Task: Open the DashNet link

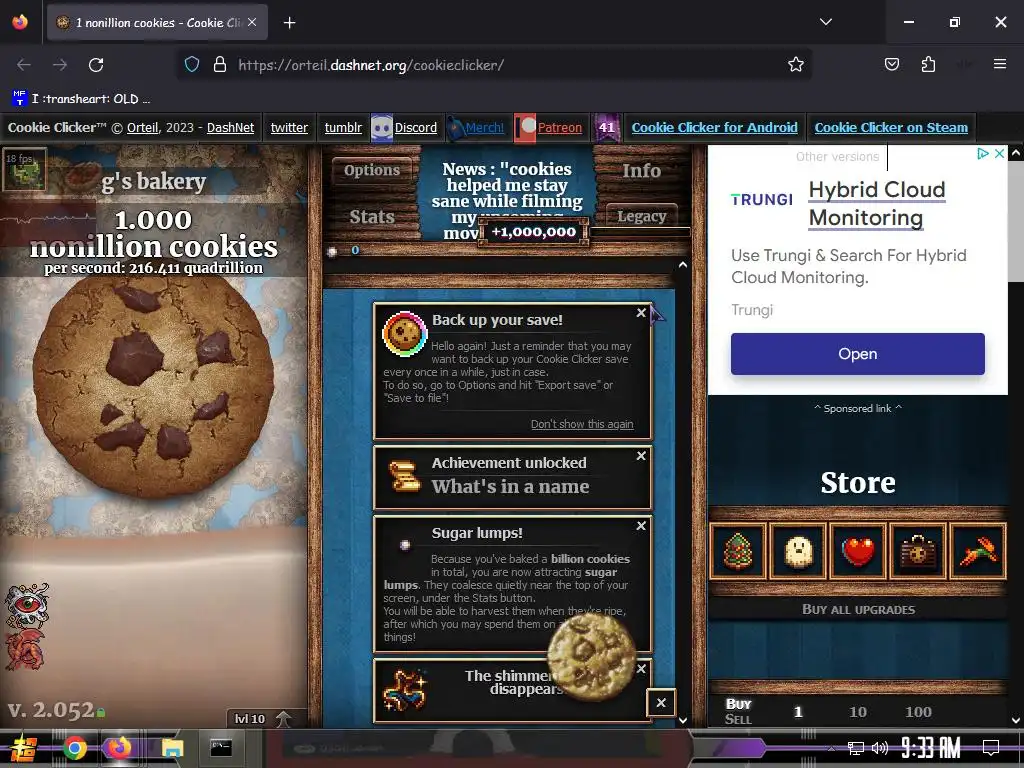Action: 231,127
